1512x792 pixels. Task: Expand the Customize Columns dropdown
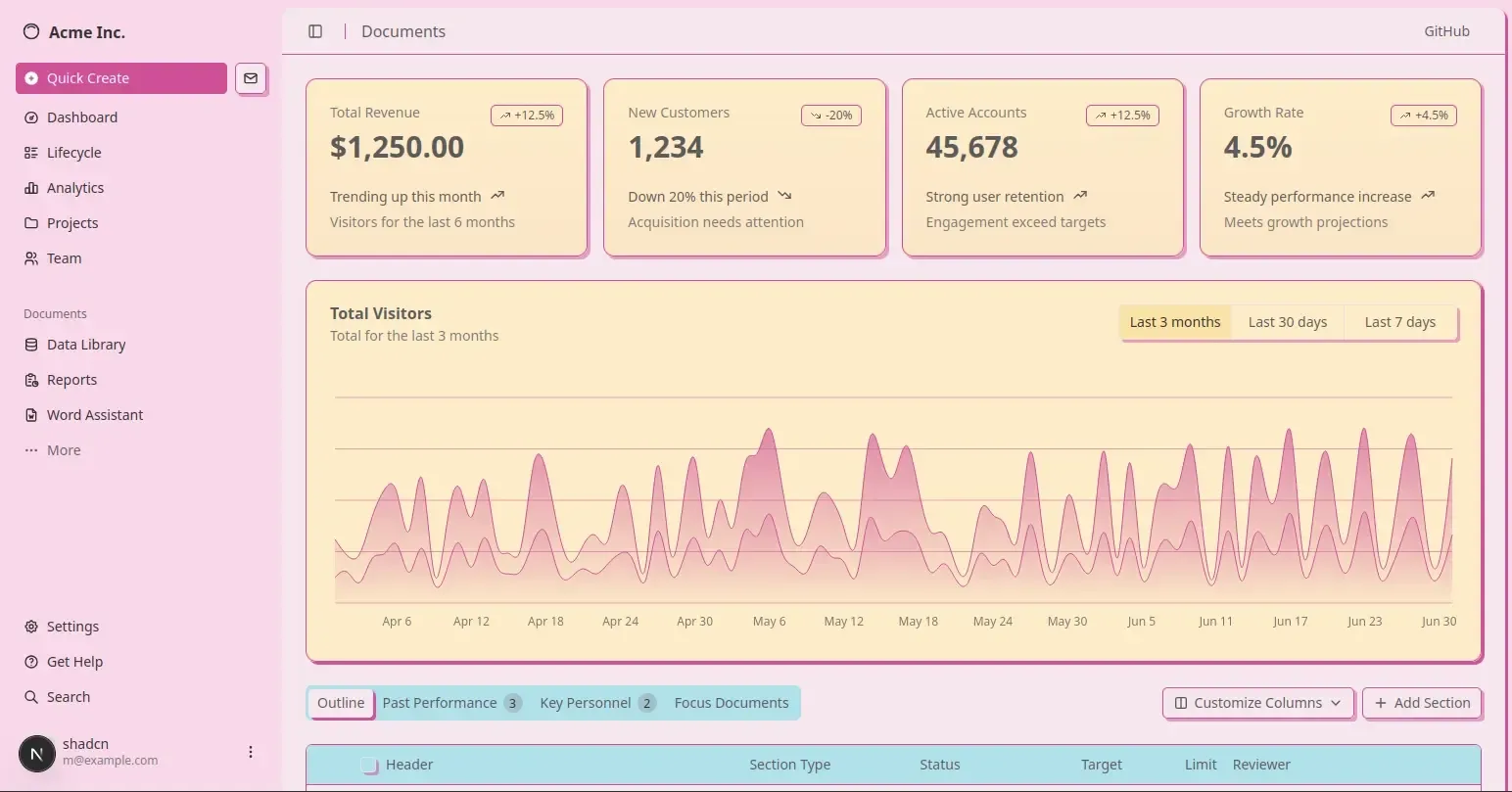tap(1258, 703)
